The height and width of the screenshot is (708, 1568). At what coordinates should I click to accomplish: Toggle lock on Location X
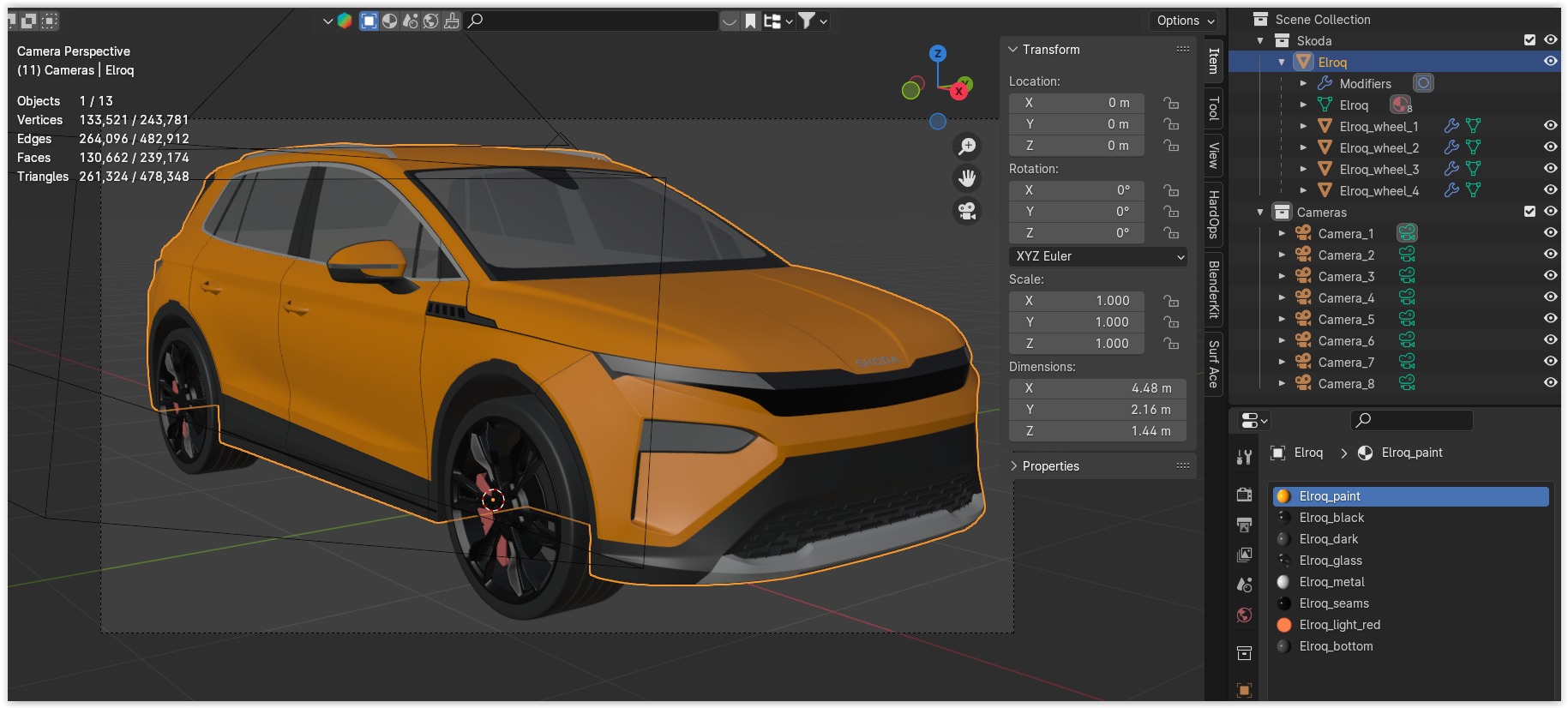(x=1170, y=103)
